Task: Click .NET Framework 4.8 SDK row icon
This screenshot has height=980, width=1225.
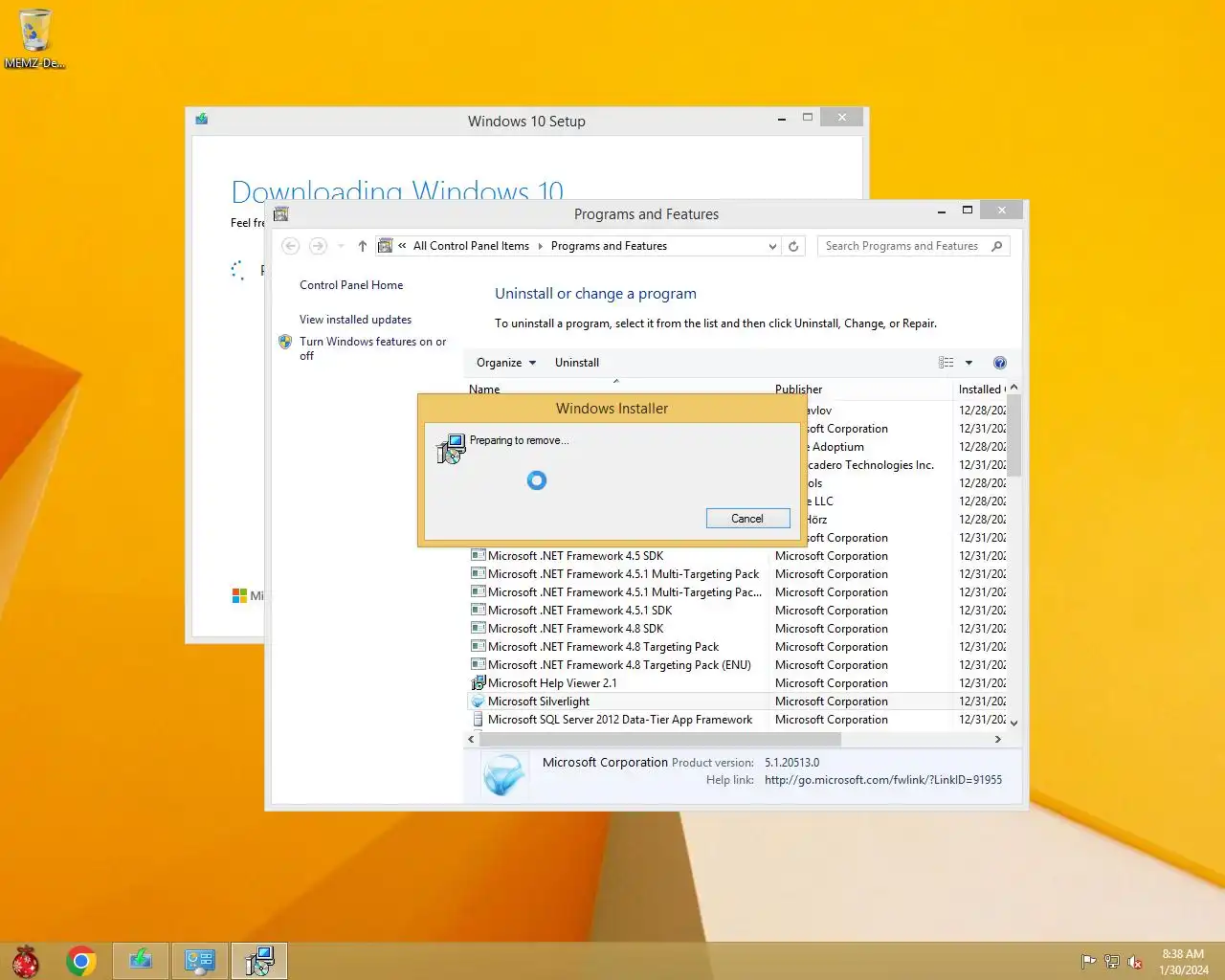Action: 479,629
